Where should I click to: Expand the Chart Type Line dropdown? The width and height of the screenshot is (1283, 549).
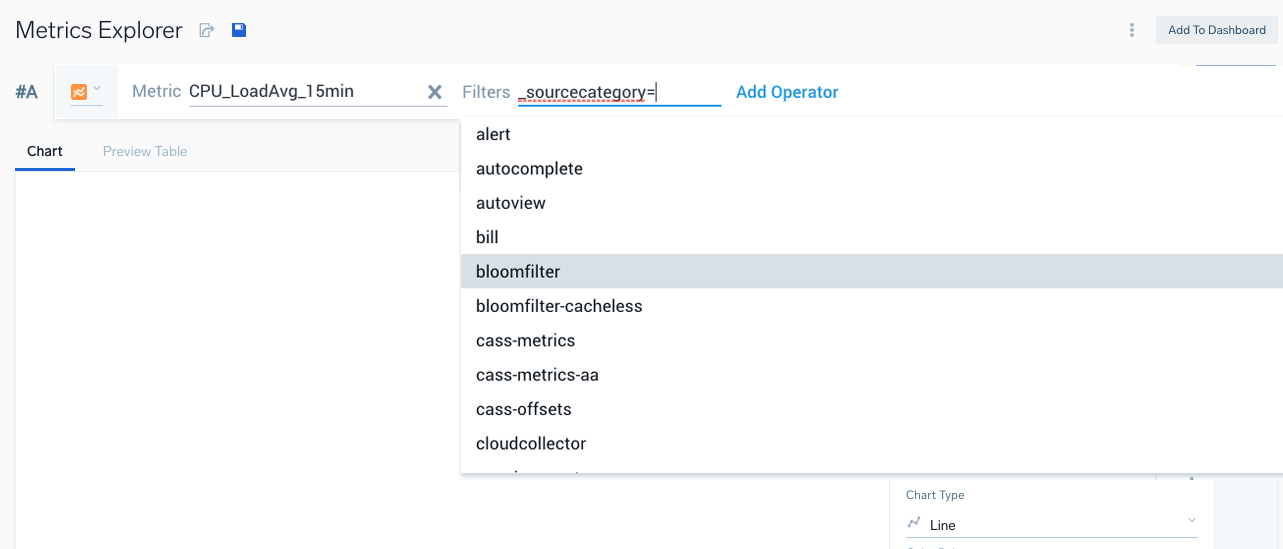pos(1191,521)
